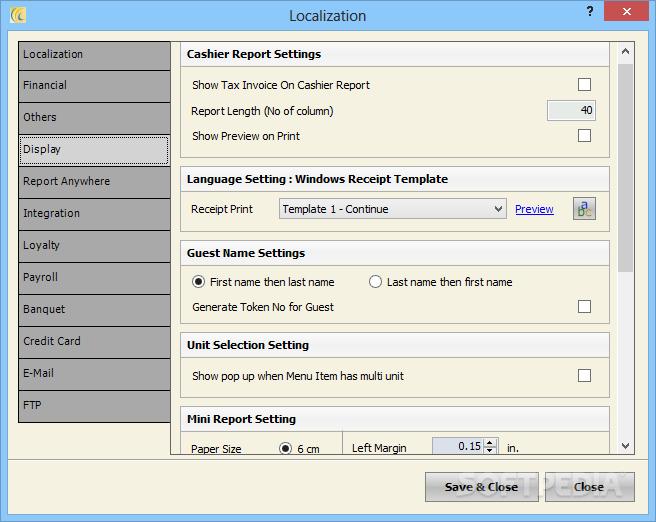Click Save & Close button
The width and height of the screenshot is (656, 522).
pos(481,487)
